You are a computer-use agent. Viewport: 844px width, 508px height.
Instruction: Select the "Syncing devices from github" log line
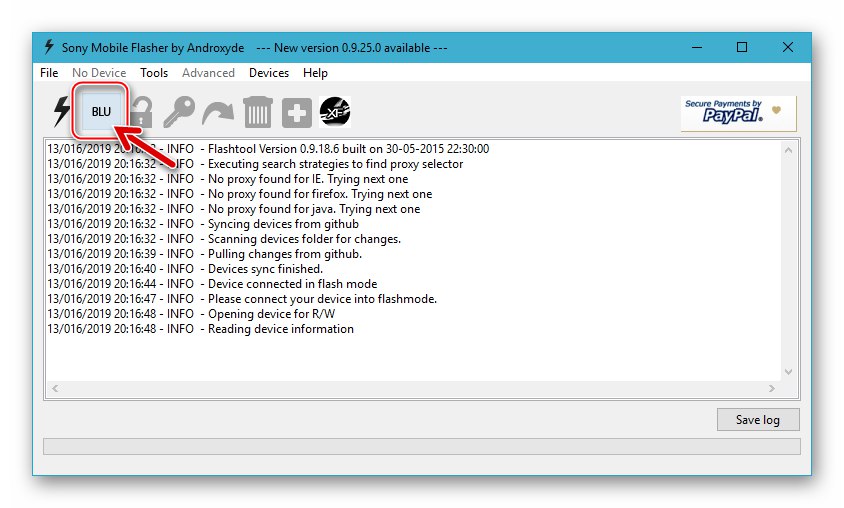tap(203, 224)
